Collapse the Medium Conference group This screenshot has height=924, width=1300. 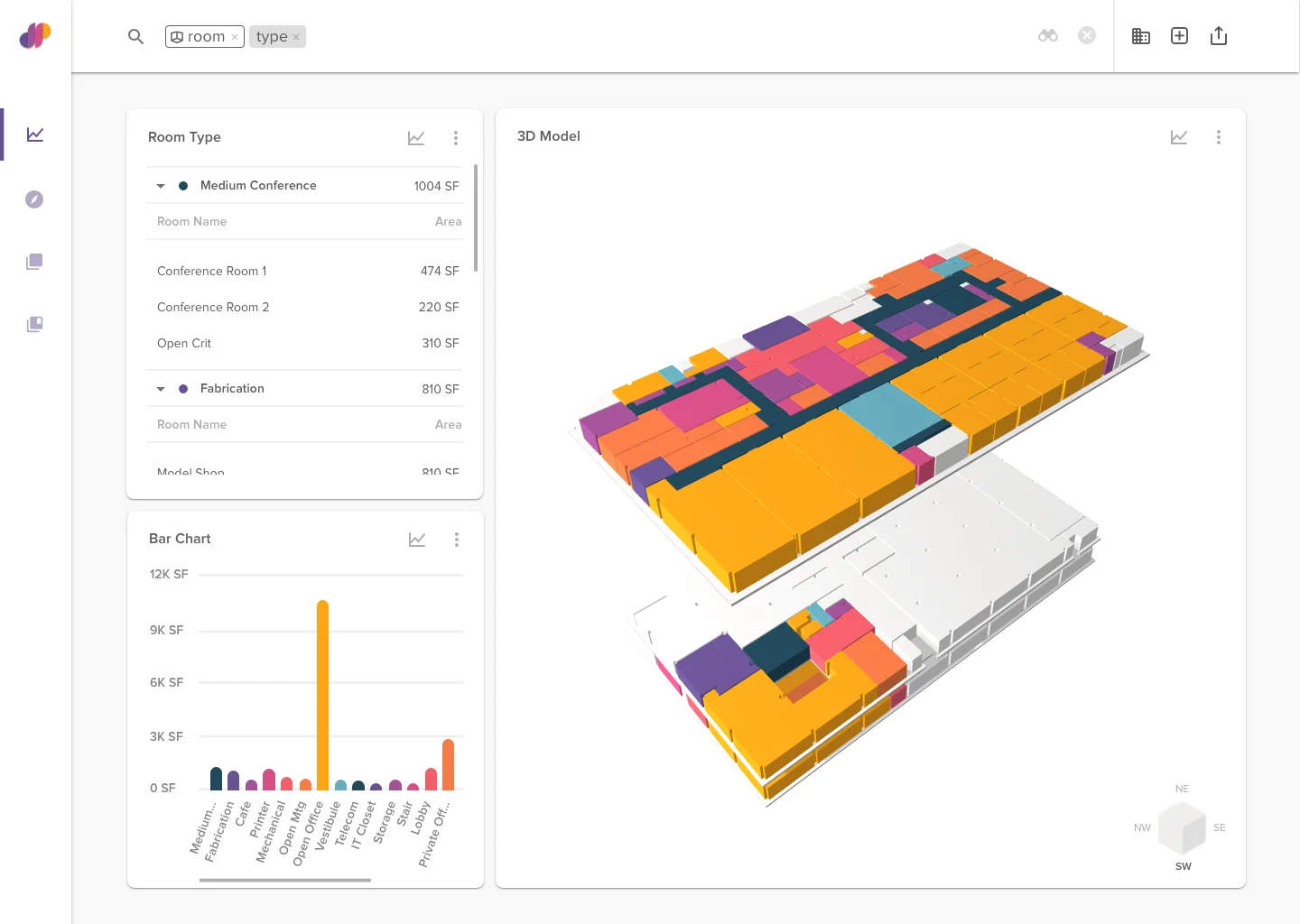click(161, 186)
